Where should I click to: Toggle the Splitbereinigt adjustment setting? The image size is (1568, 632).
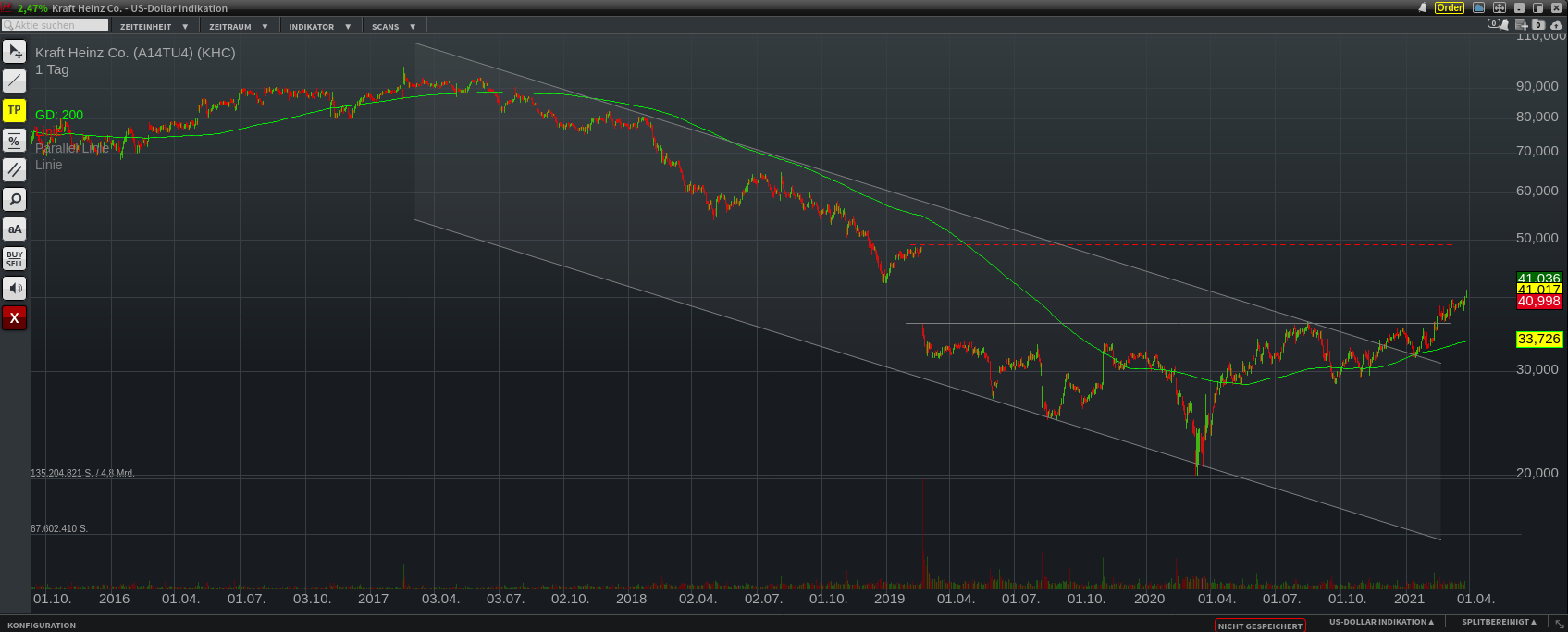point(1499,623)
